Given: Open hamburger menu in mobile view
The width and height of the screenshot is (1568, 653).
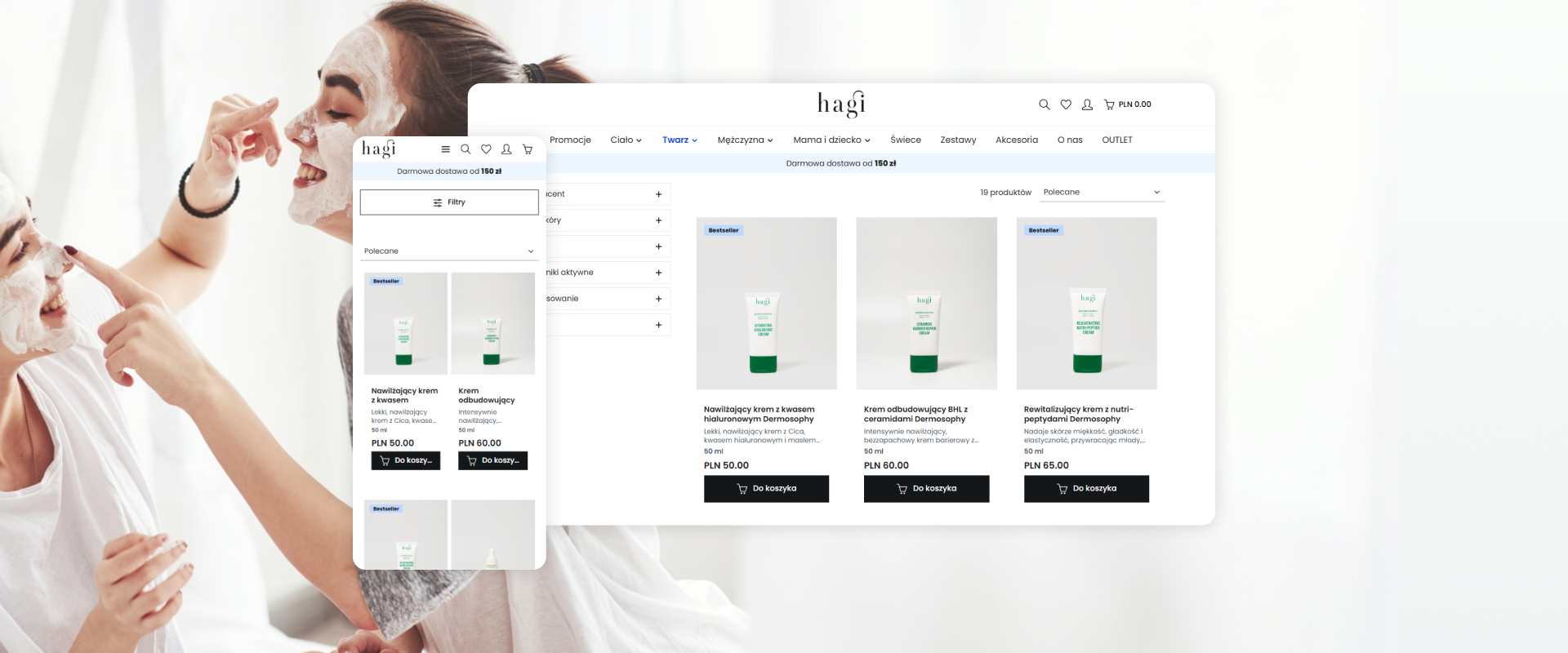Looking at the screenshot, I should click(445, 149).
